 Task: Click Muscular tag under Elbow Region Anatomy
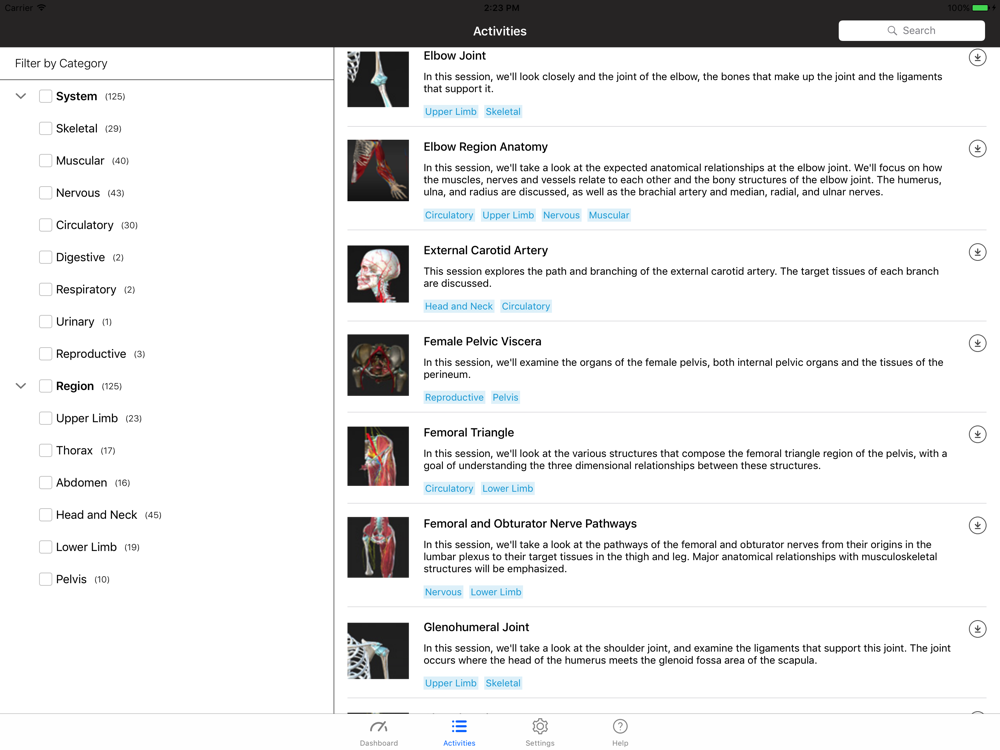(x=609, y=216)
